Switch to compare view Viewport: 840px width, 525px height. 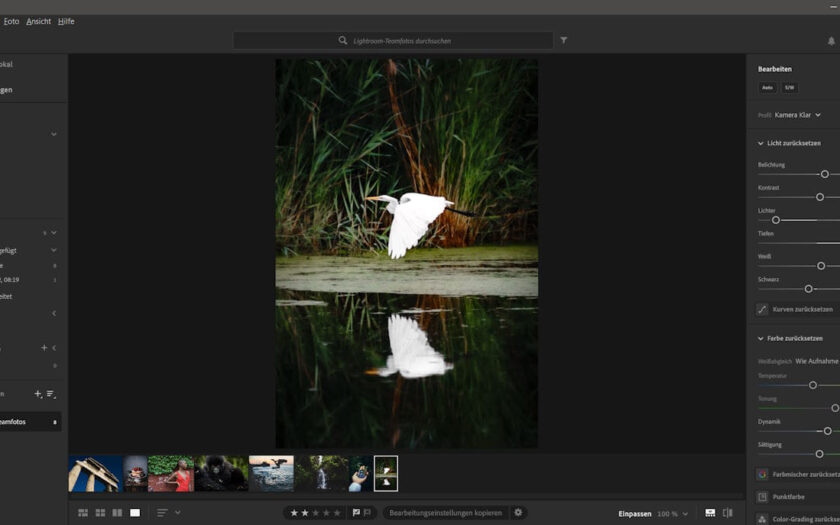click(x=117, y=513)
